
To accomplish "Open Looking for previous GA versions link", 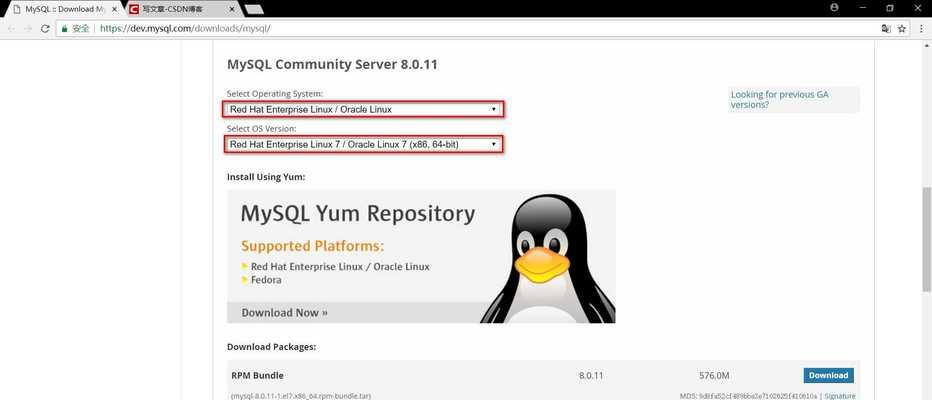I will tap(779, 99).
